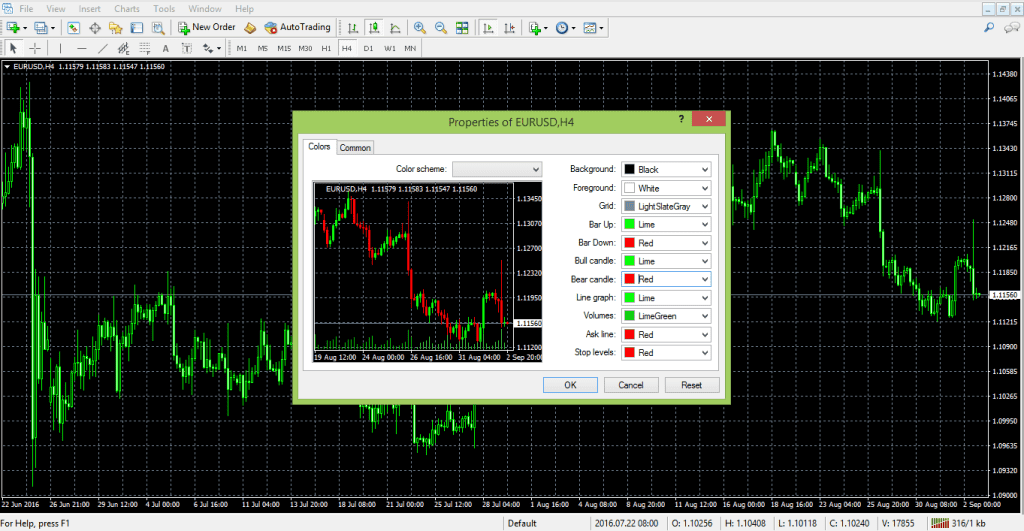Viewport: 1024px width, 531px height.
Task: Click the Profiles toolbar icon
Action: click(41, 27)
